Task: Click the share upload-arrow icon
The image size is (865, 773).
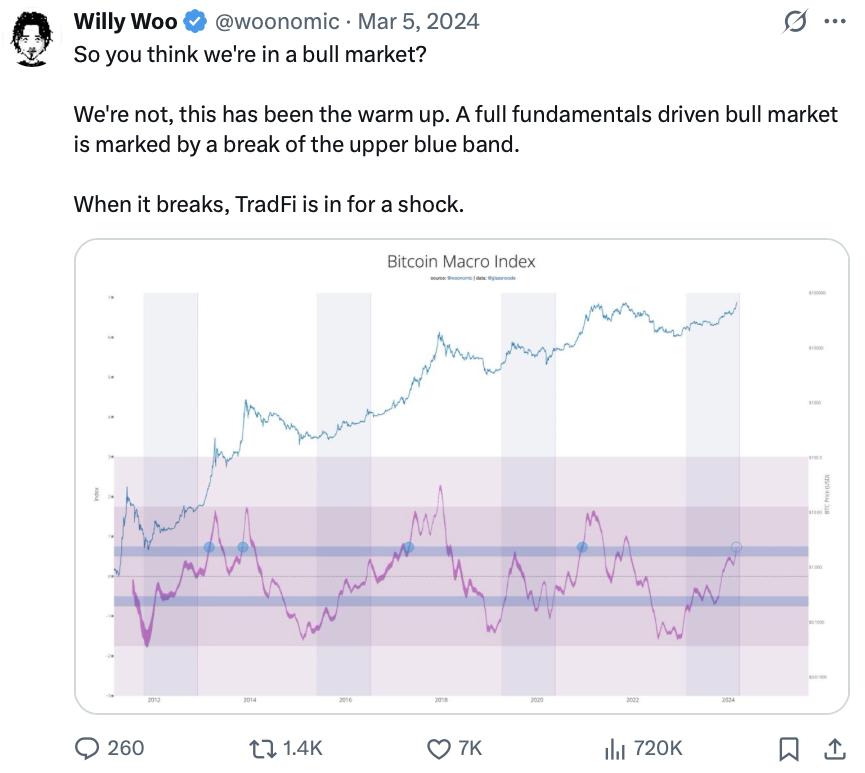Action: coord(833,747)
